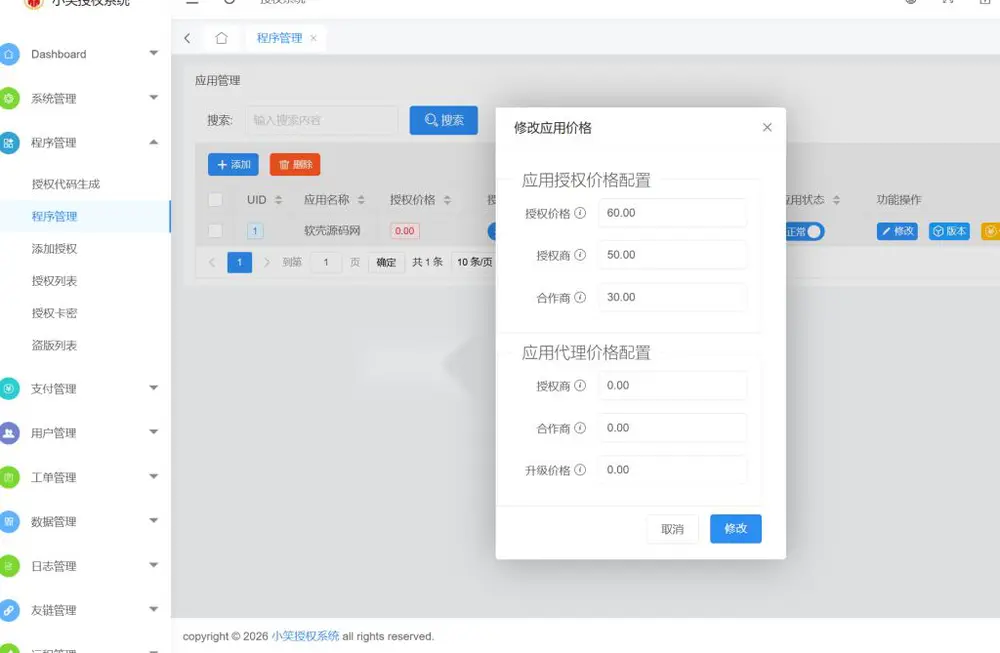Click the 修改 edit button in table row

(x=897, y=231)
